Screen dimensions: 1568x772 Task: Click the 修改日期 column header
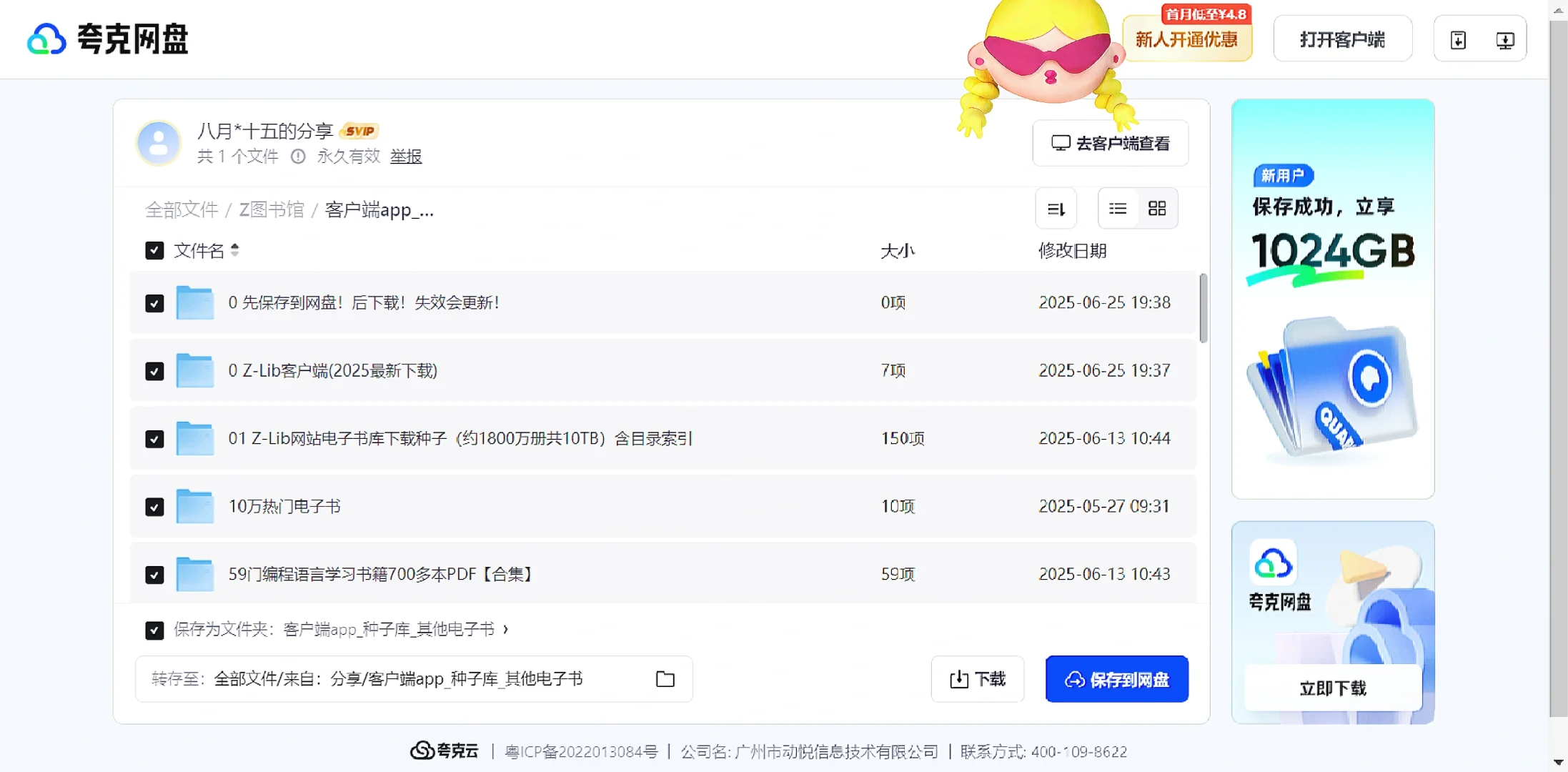[1072, 251]
